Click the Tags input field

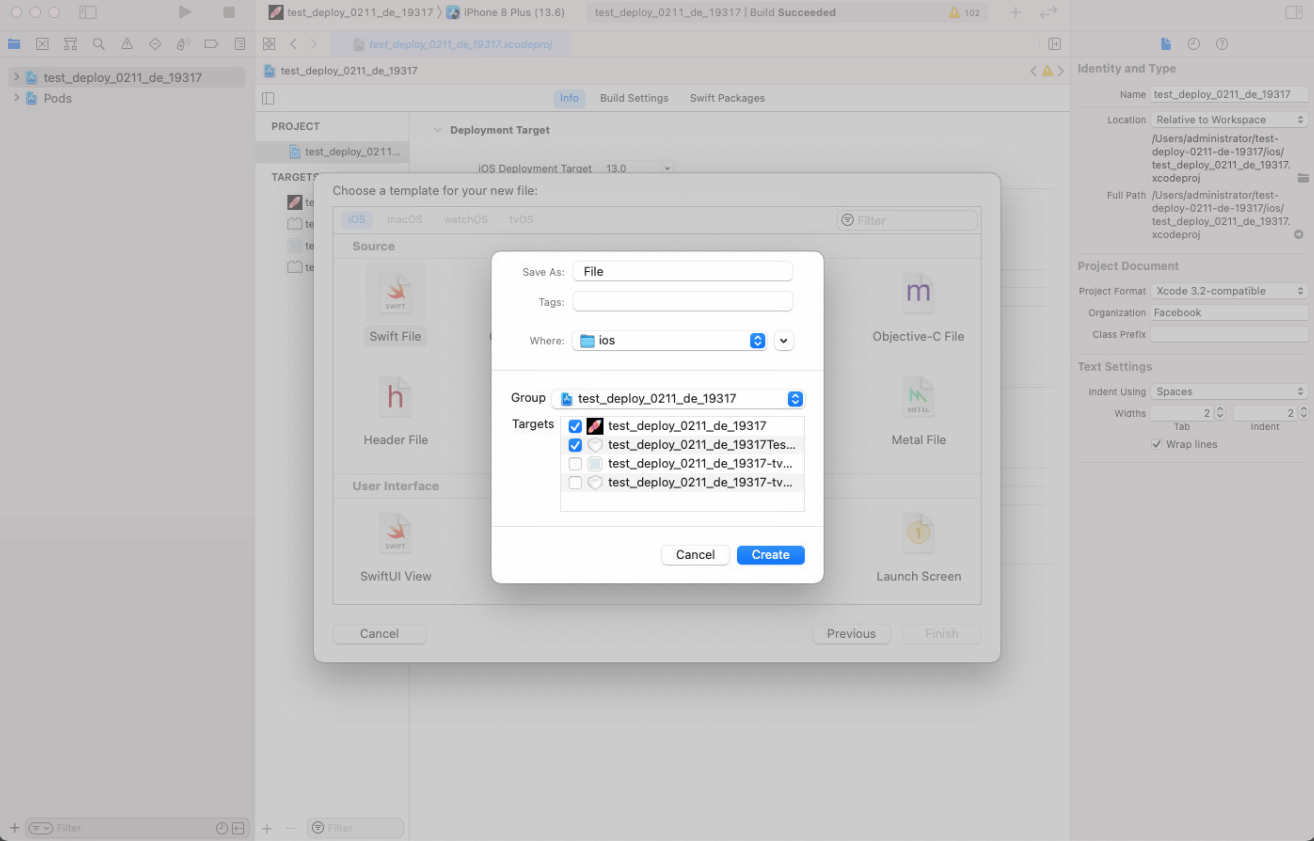point(683,302)
